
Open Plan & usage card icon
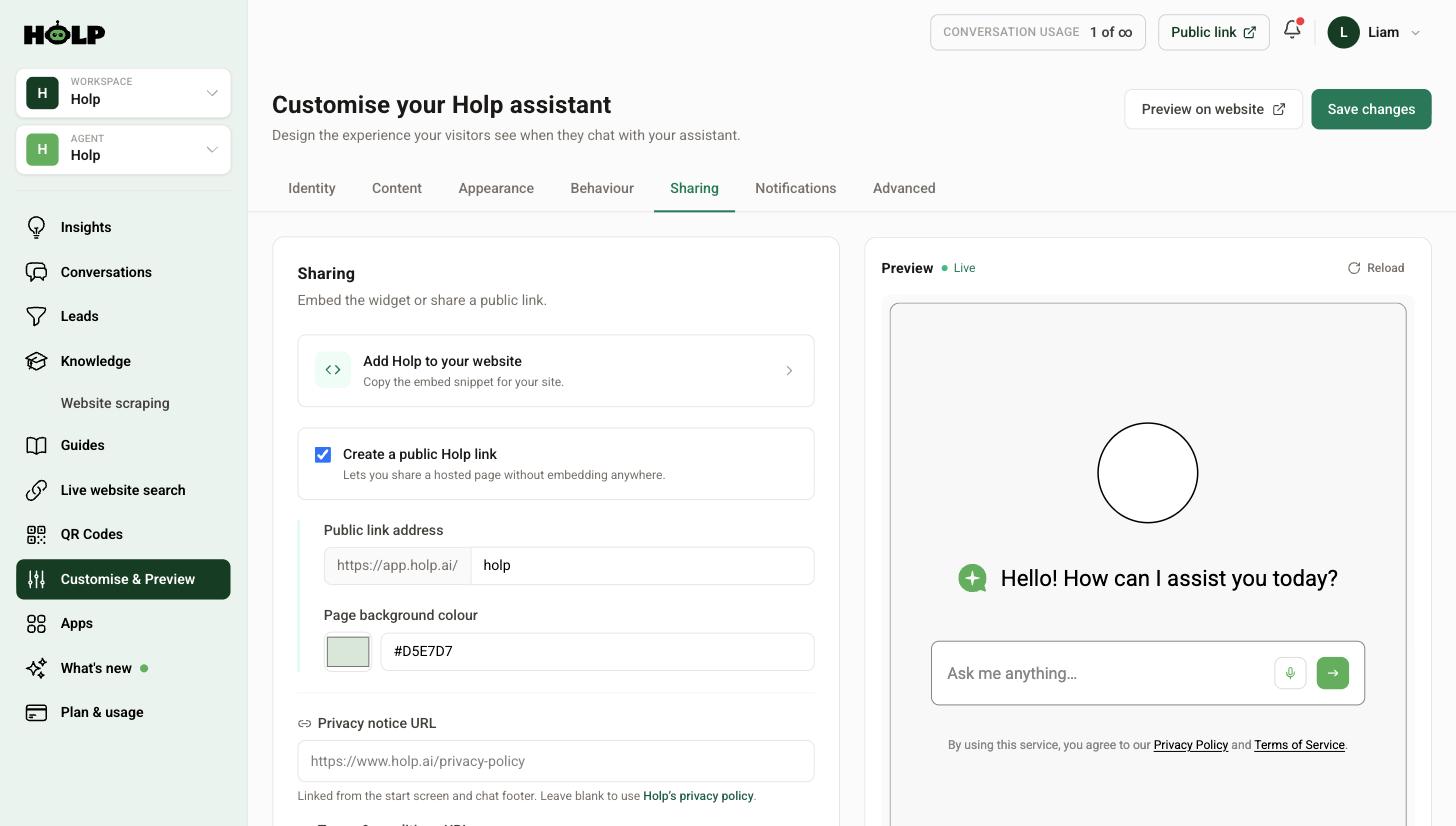tap(36, 712)
